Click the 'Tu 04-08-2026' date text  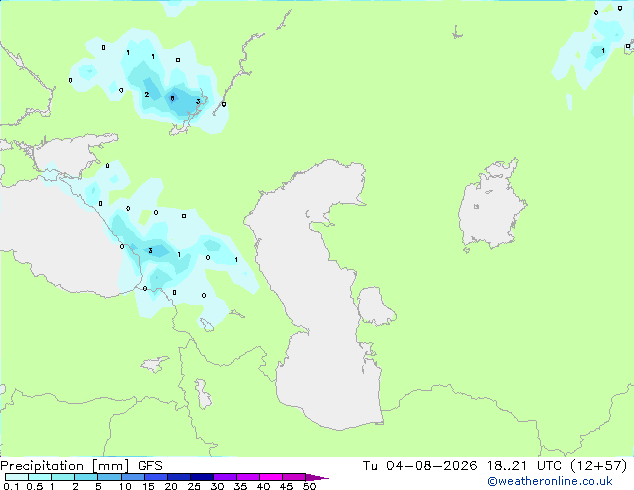click(420, 466)
